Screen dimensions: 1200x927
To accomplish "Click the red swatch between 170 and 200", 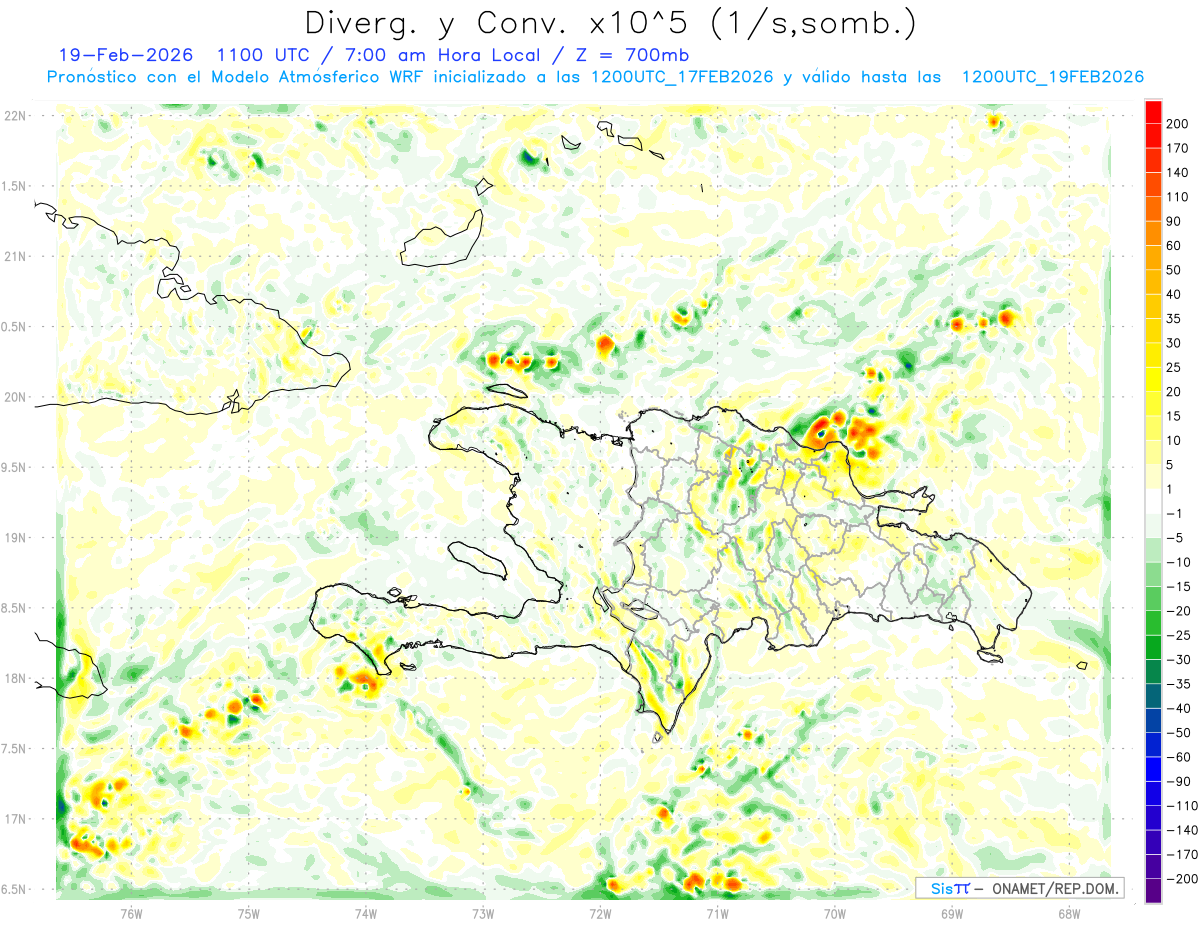I will (x=1153, y=136).
